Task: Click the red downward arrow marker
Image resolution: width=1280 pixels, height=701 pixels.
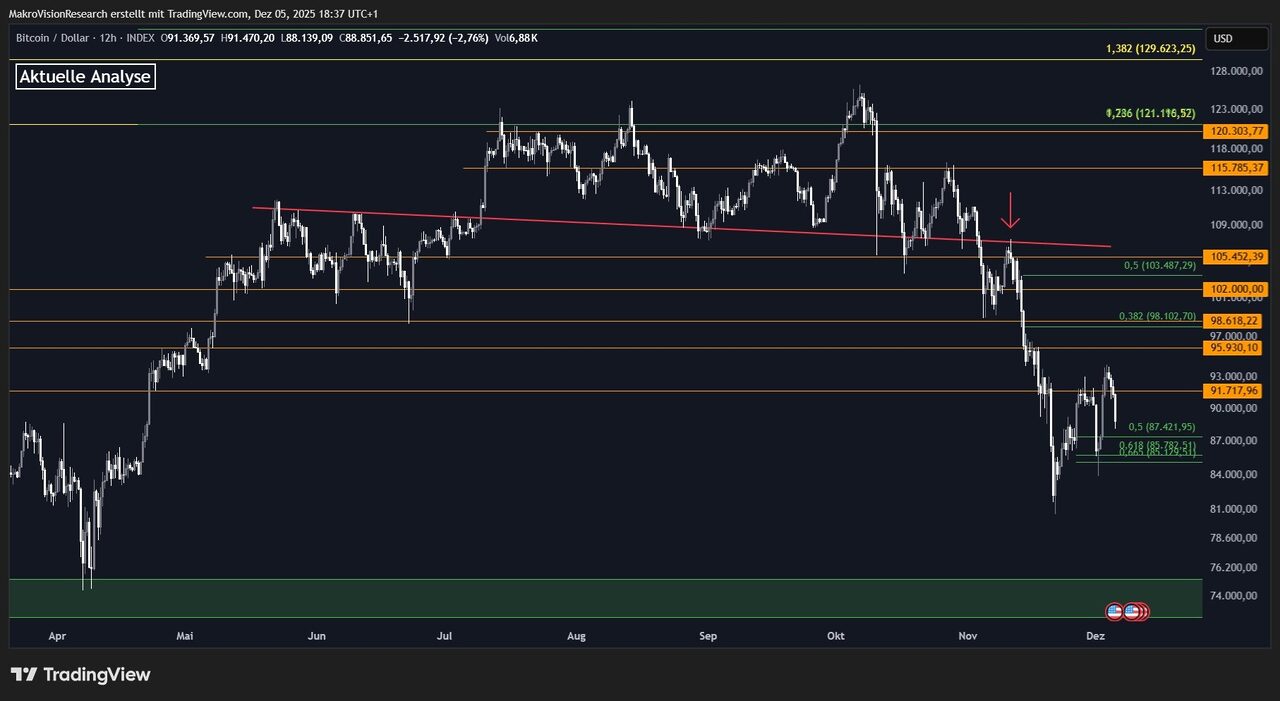Action: click(x=1011, y=211)
